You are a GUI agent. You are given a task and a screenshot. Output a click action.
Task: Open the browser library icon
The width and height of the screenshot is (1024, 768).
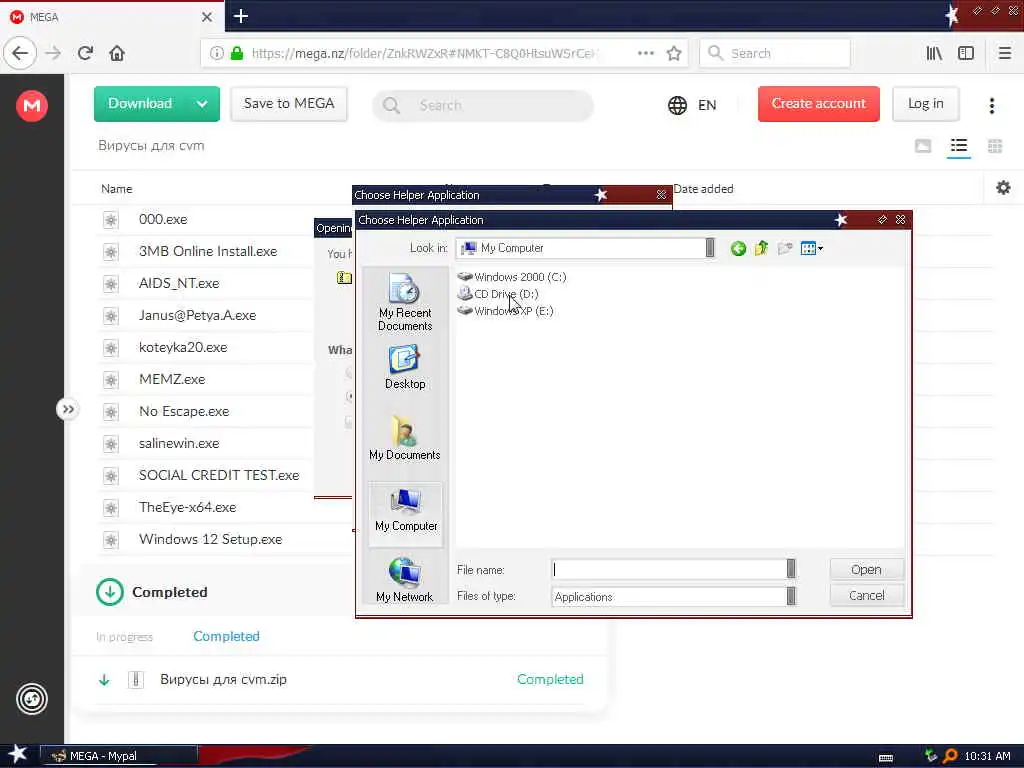pyautogui.click(x=934, y=54)
